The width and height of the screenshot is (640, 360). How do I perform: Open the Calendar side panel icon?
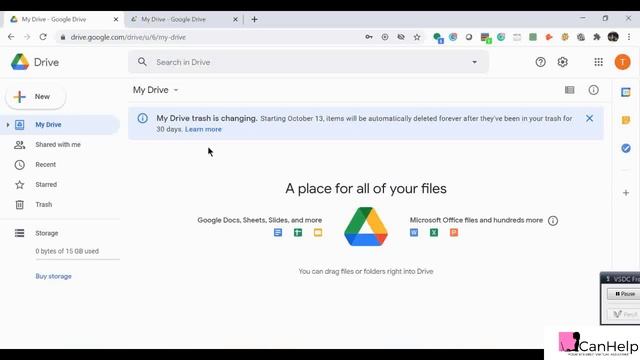(626, 92)
